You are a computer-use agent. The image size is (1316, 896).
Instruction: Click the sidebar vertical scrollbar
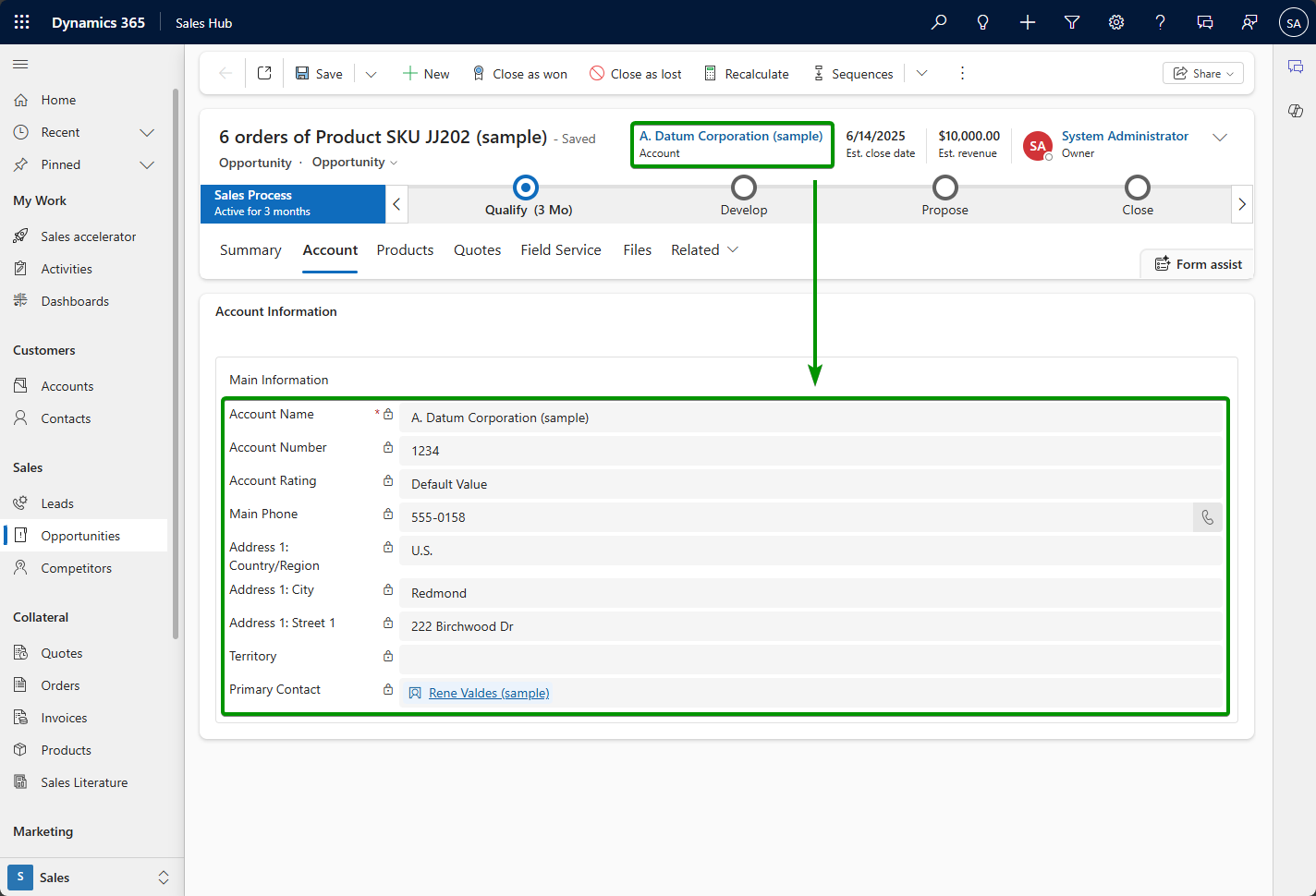point(176,360)
